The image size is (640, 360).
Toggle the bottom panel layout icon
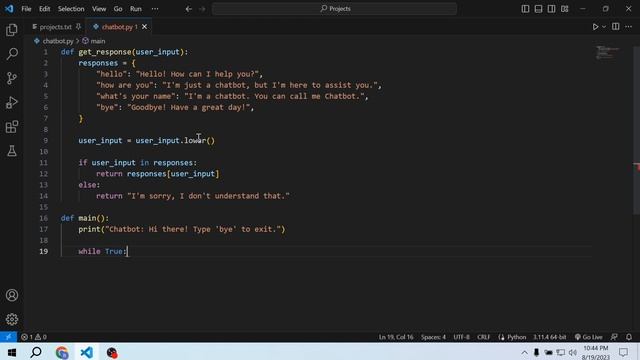tap(538, 9)
